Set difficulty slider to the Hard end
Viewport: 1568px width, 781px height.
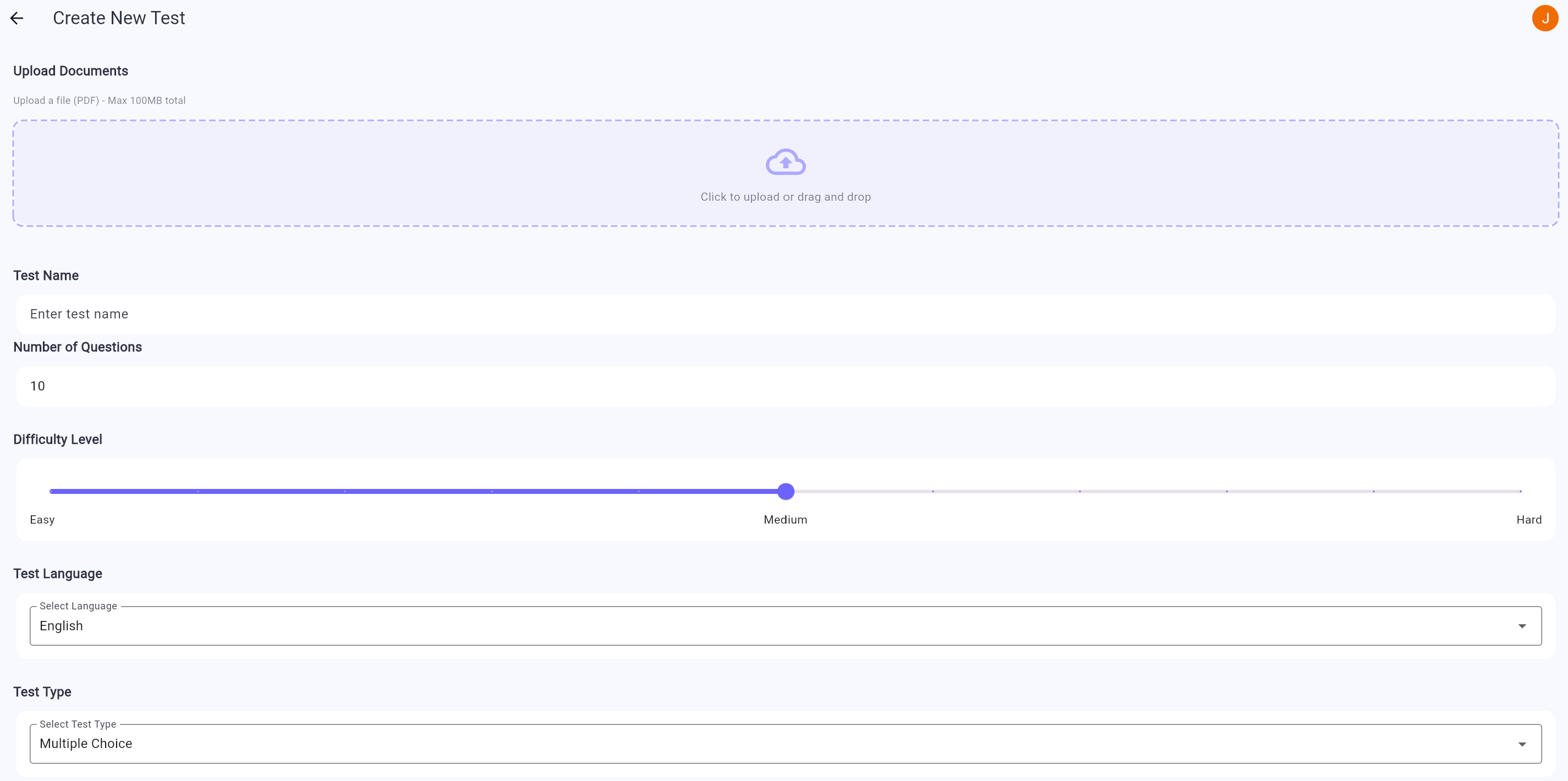[x=1520, y=491]
